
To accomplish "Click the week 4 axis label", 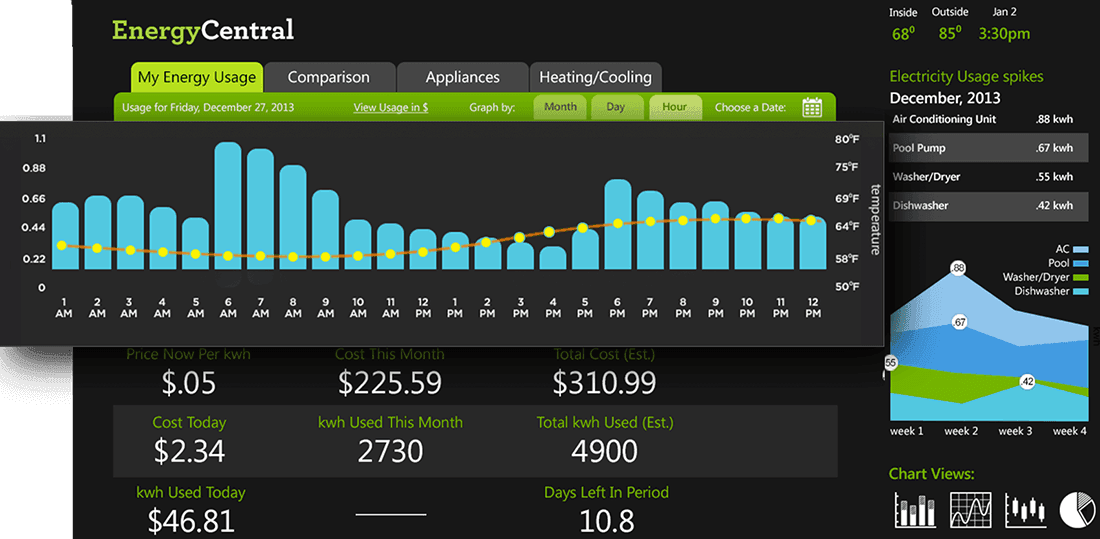I will 1071,431.
